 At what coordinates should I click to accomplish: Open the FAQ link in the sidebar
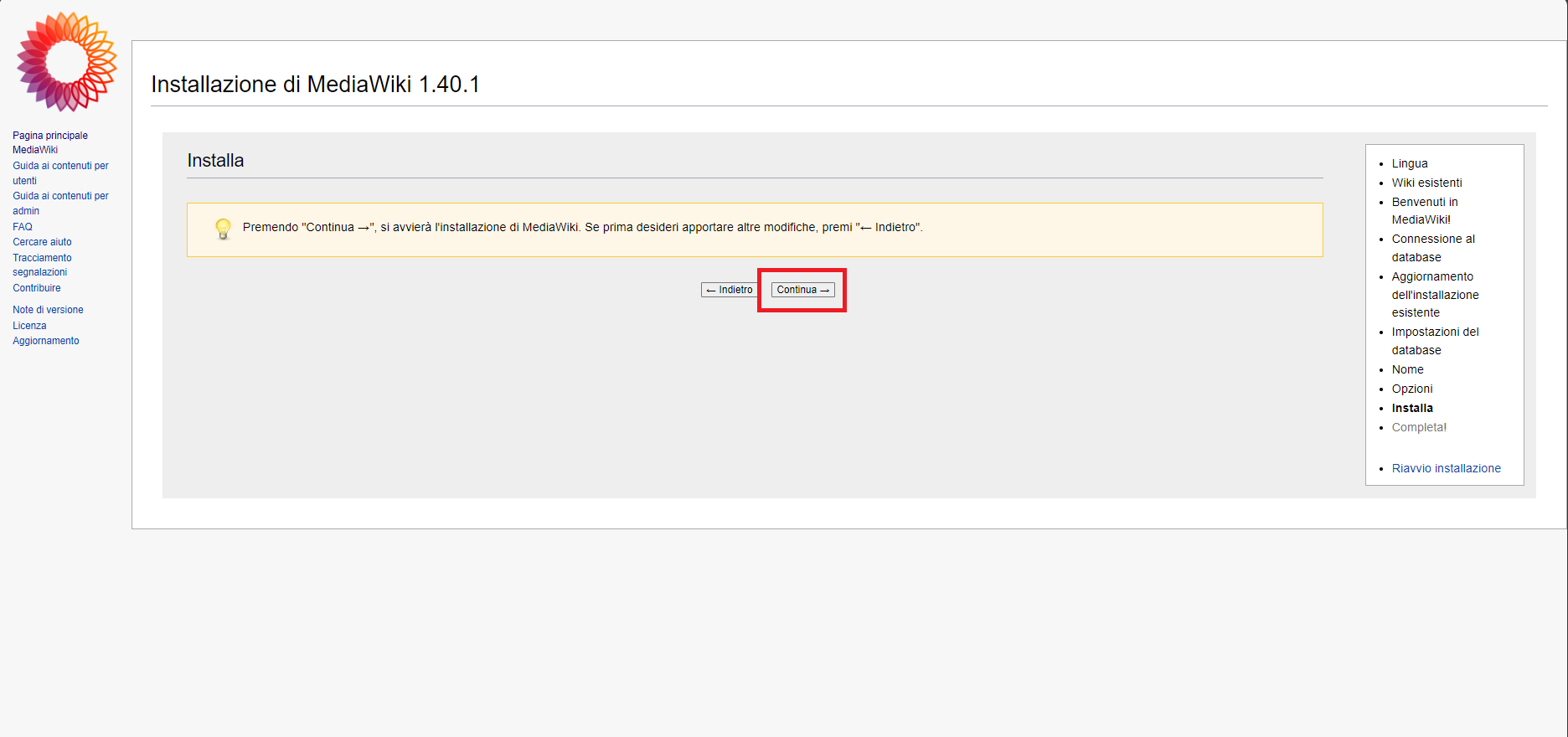(23, 227)
